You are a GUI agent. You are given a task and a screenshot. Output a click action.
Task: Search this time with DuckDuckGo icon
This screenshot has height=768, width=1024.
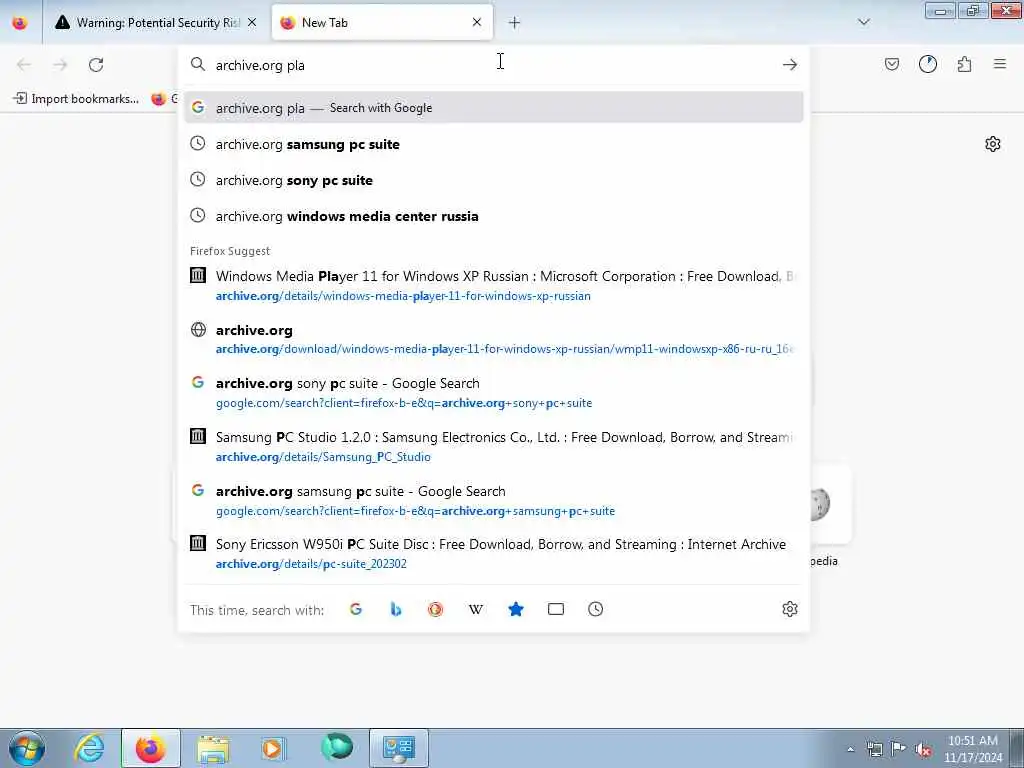click(x=436, y=609)
